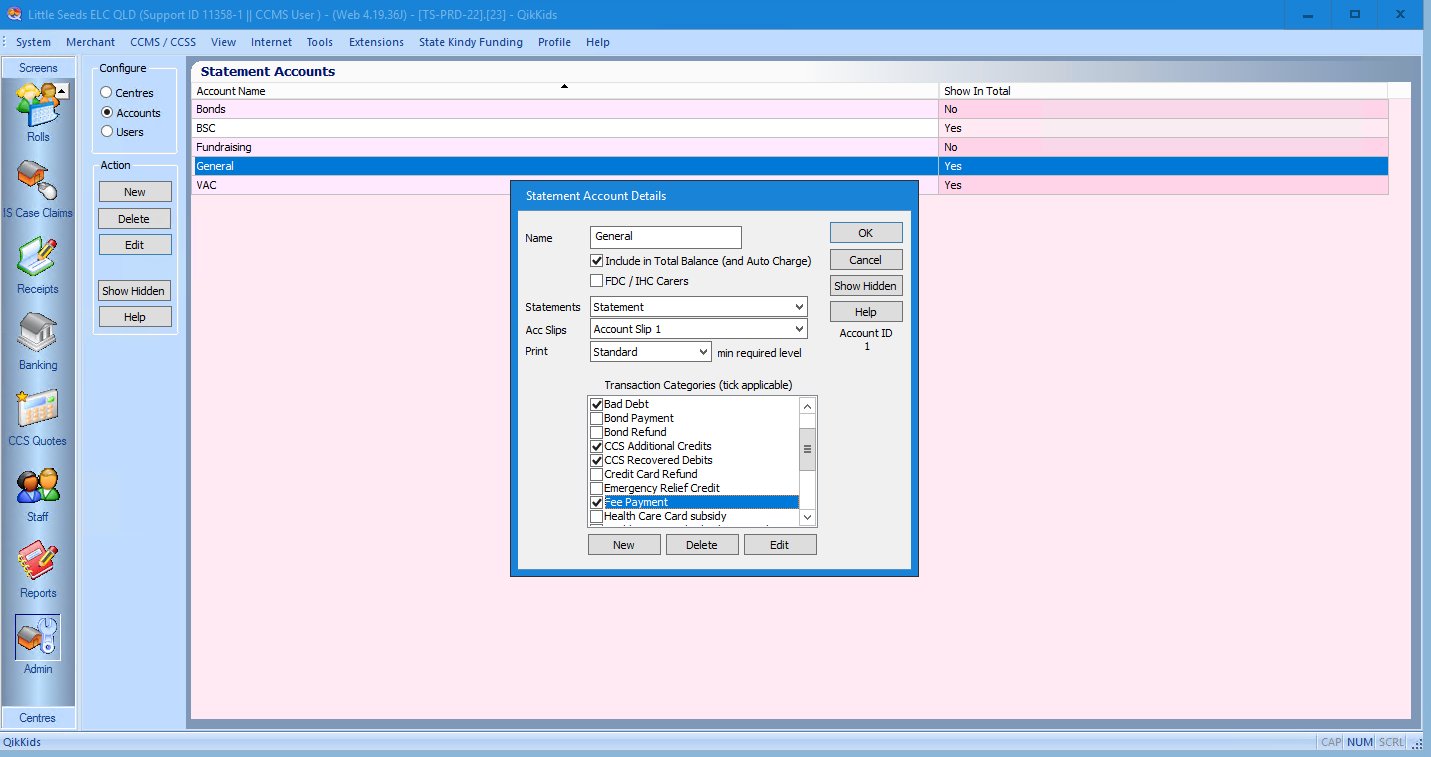Sort by the Account Name column header
The image size is (1431, 757).
click(x=565, y=91)
